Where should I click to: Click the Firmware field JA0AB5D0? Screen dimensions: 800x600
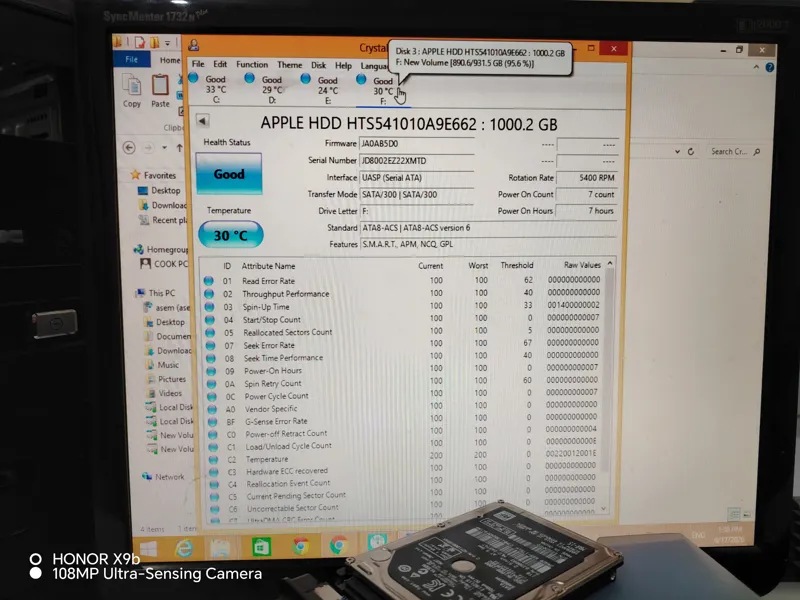click(416, 143)
